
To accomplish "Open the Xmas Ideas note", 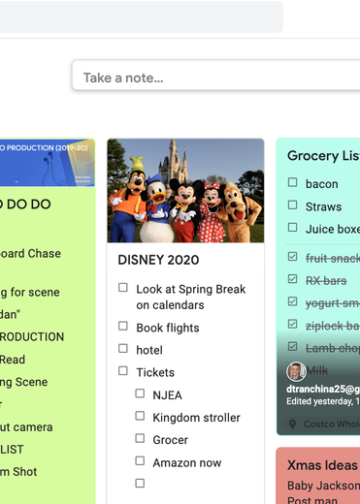I will 318,476.
